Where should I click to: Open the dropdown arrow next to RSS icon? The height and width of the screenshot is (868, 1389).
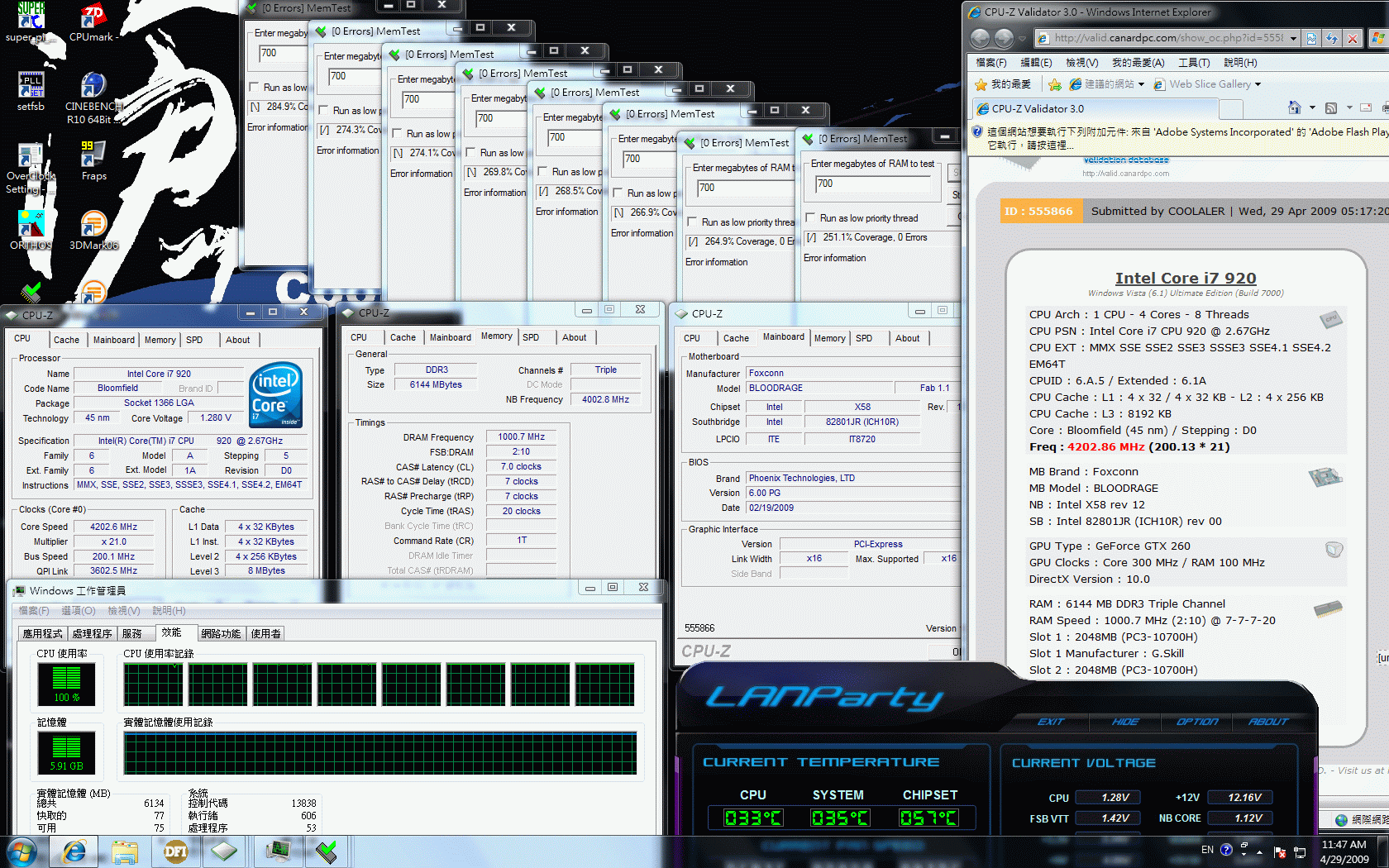[1349, 107]
